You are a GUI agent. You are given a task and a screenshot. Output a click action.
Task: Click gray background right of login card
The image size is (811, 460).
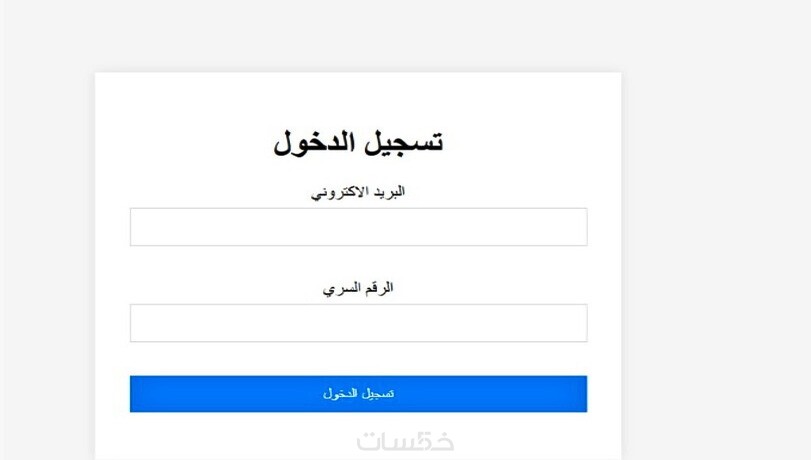[715, 250]
